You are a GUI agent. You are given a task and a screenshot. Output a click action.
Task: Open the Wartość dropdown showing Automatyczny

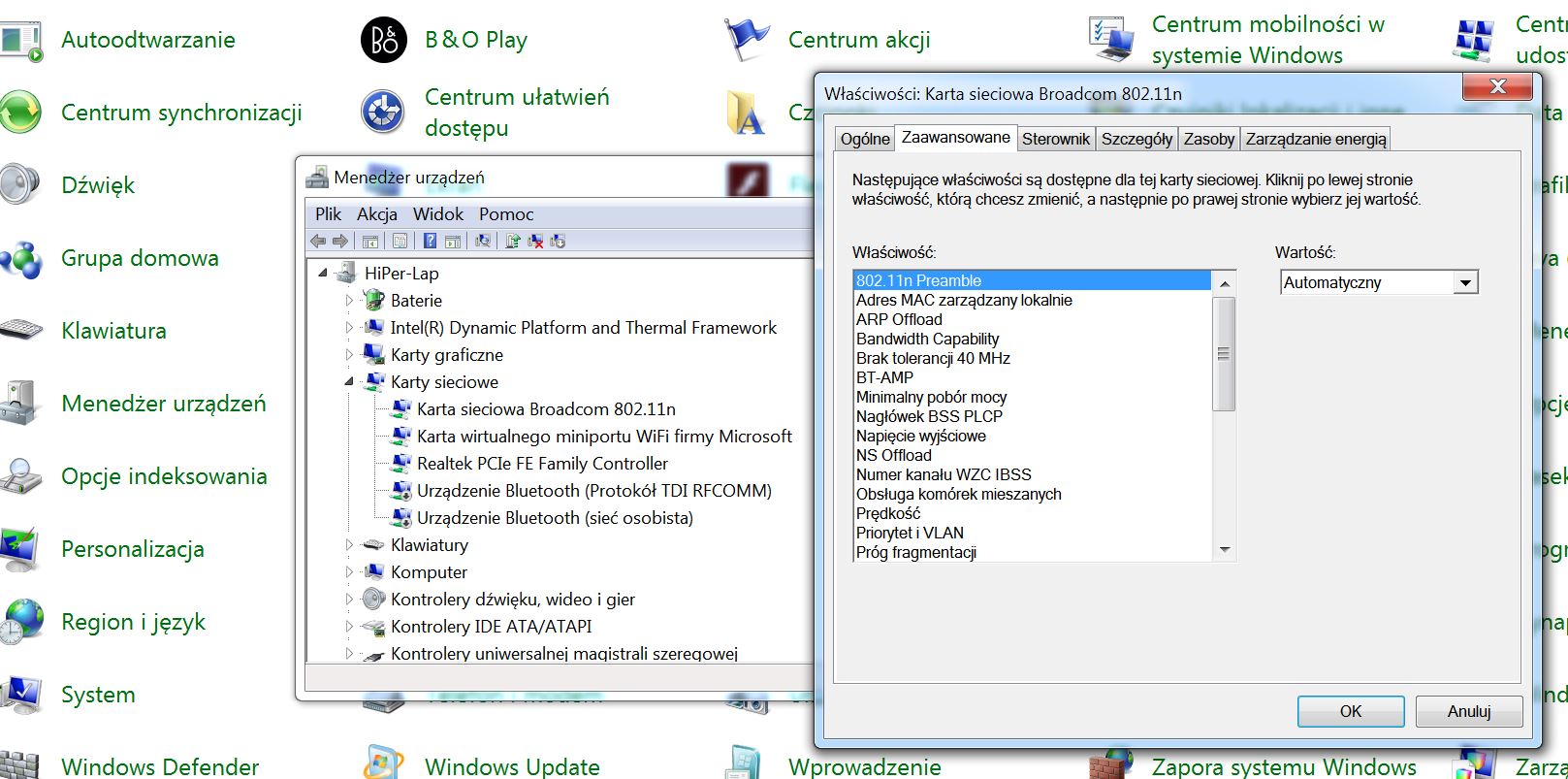(x=1465, y=283)
